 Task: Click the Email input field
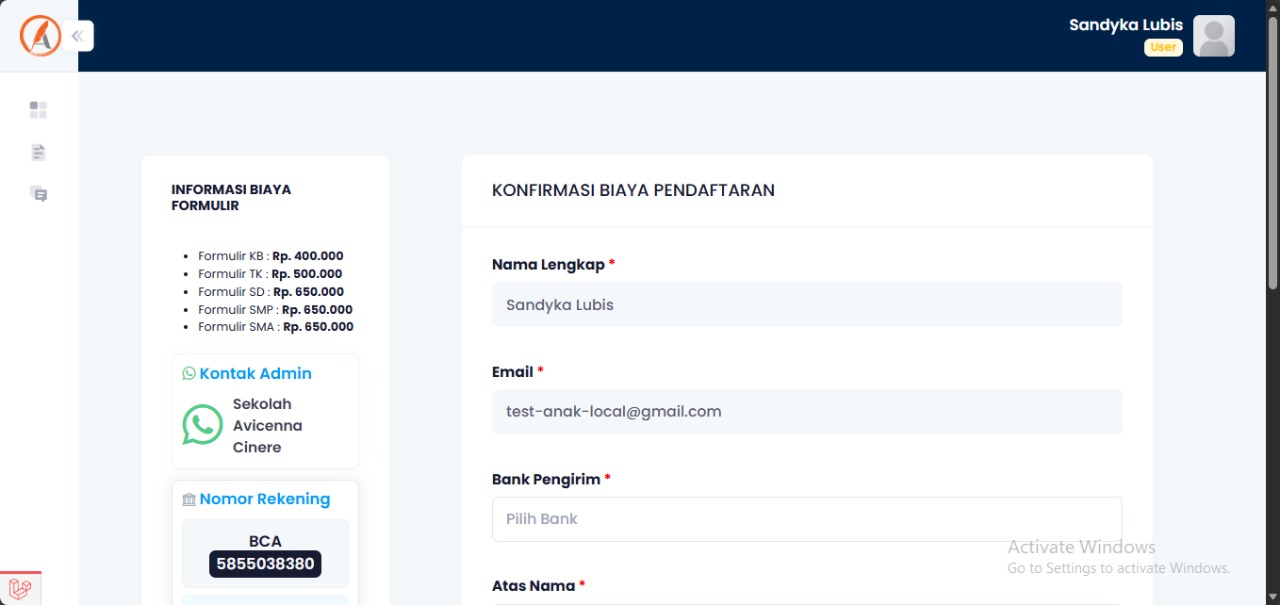coord(806,411)
